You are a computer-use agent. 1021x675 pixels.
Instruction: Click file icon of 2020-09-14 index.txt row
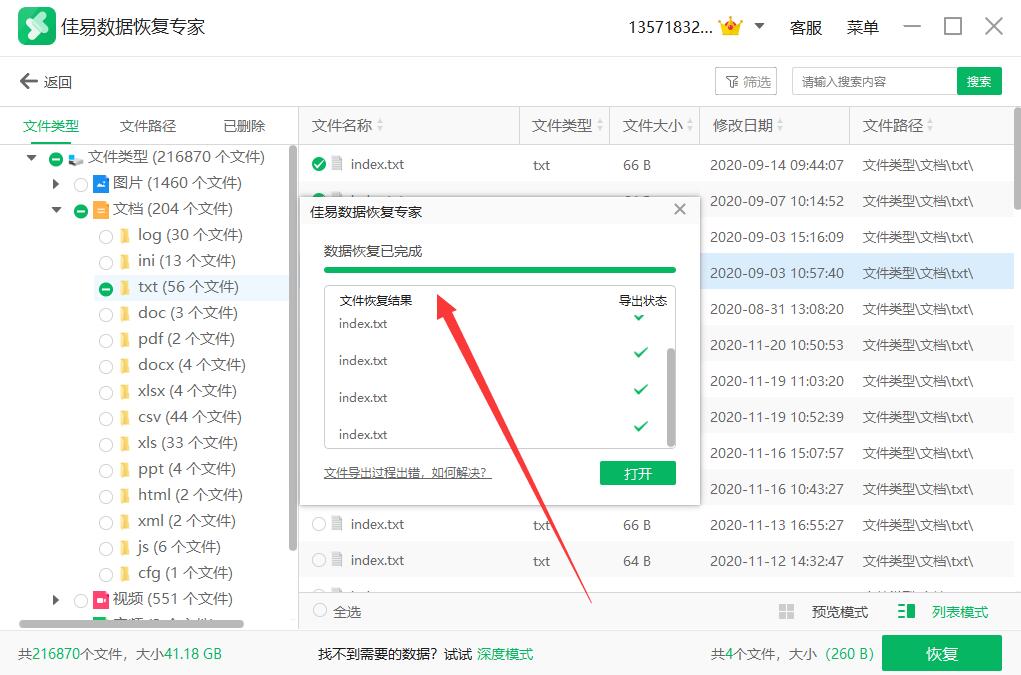click(337, 163)
